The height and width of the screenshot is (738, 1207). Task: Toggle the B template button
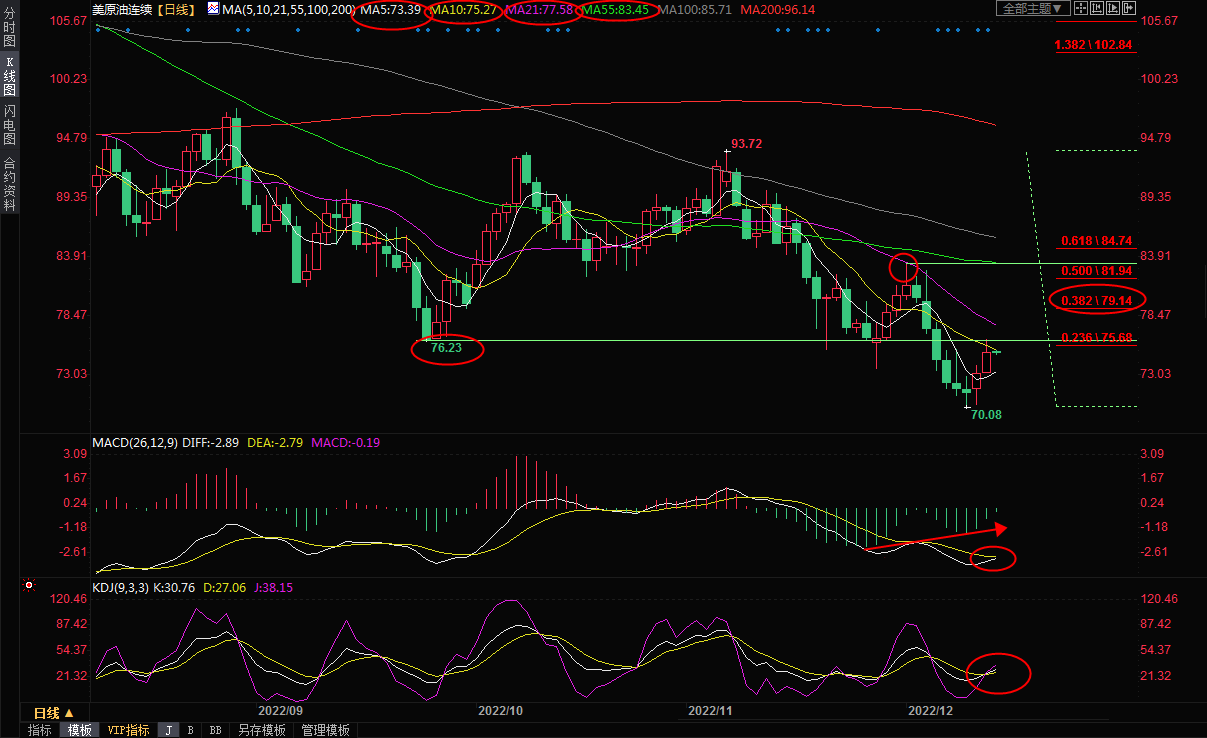(x=190, y=730)
